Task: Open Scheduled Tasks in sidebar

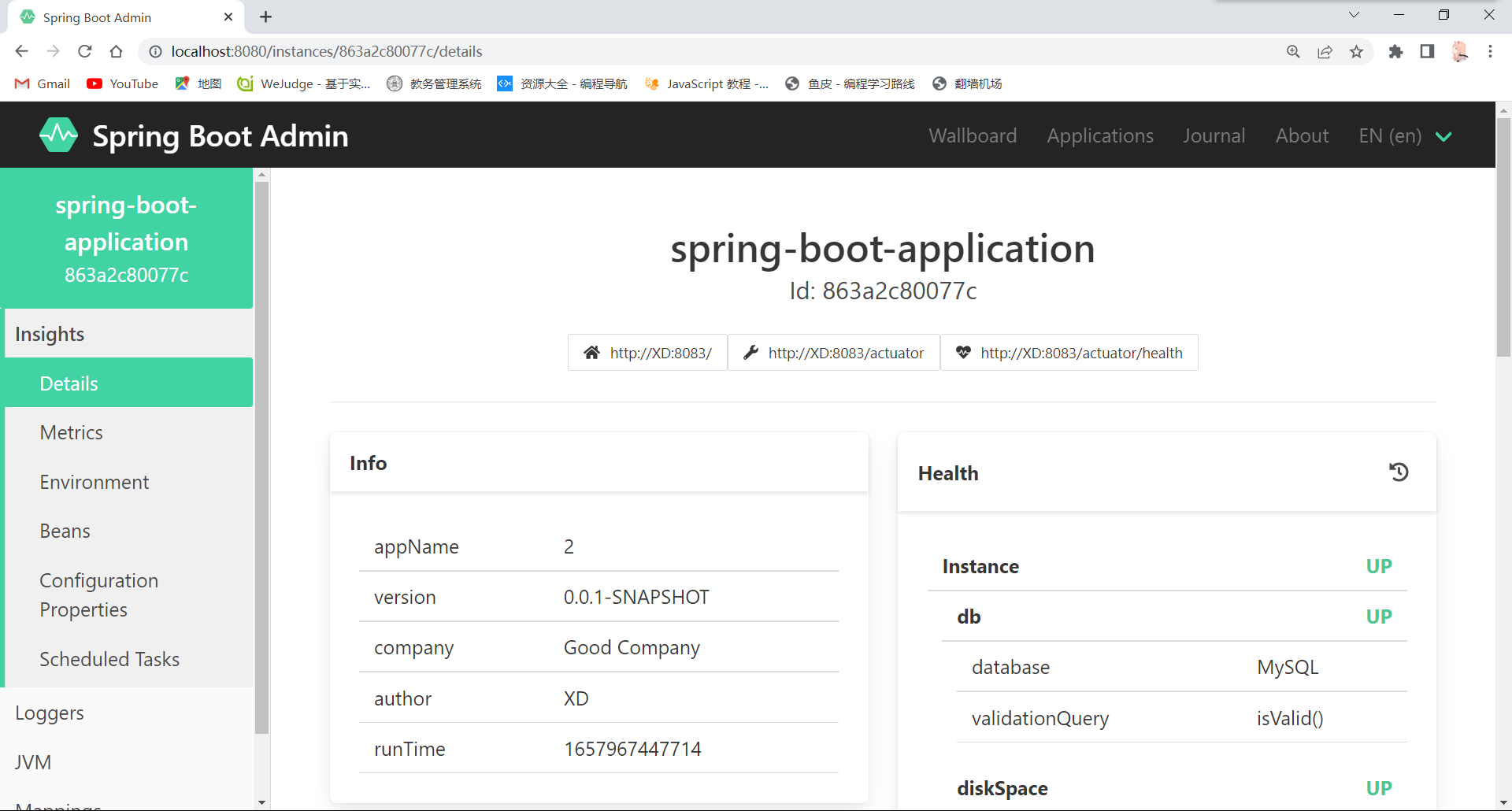Action: (x=128, y=659)
